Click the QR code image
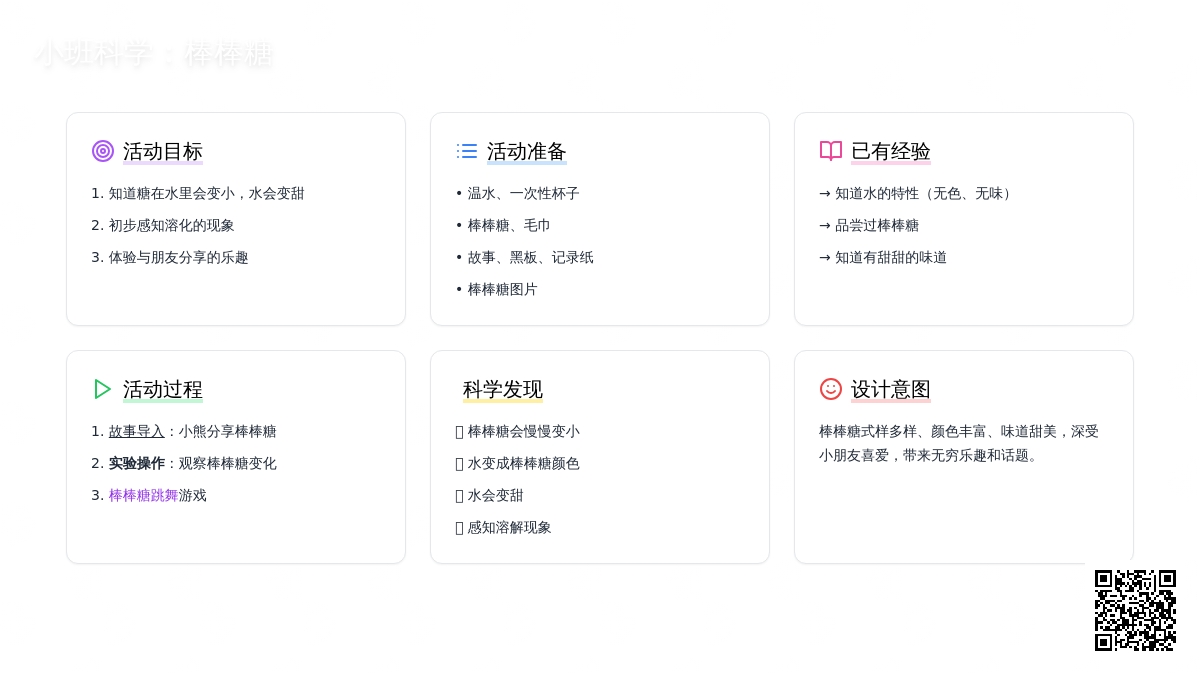The height and width of the screenshot is (675, 1200). 1135,610
